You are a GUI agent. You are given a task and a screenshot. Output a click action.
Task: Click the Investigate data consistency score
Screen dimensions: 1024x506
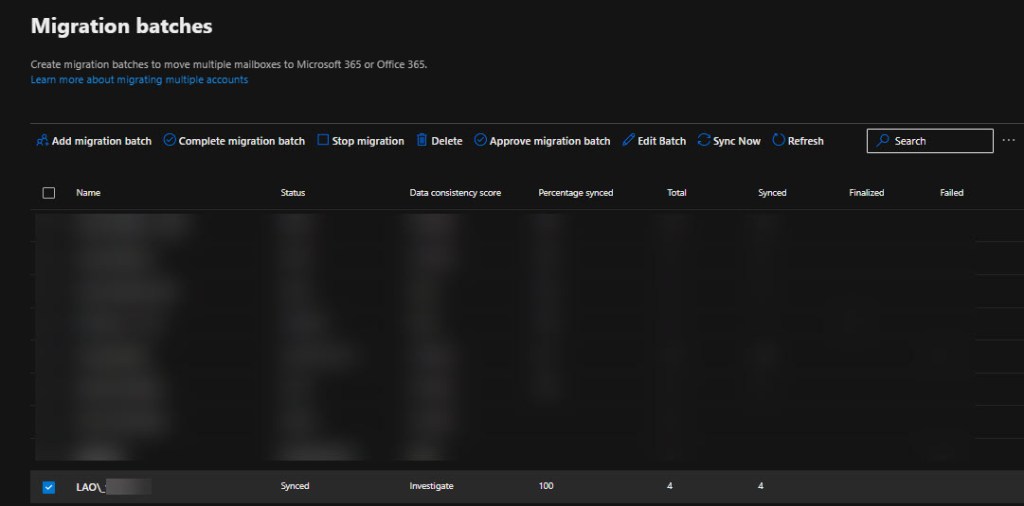(431, 487)
